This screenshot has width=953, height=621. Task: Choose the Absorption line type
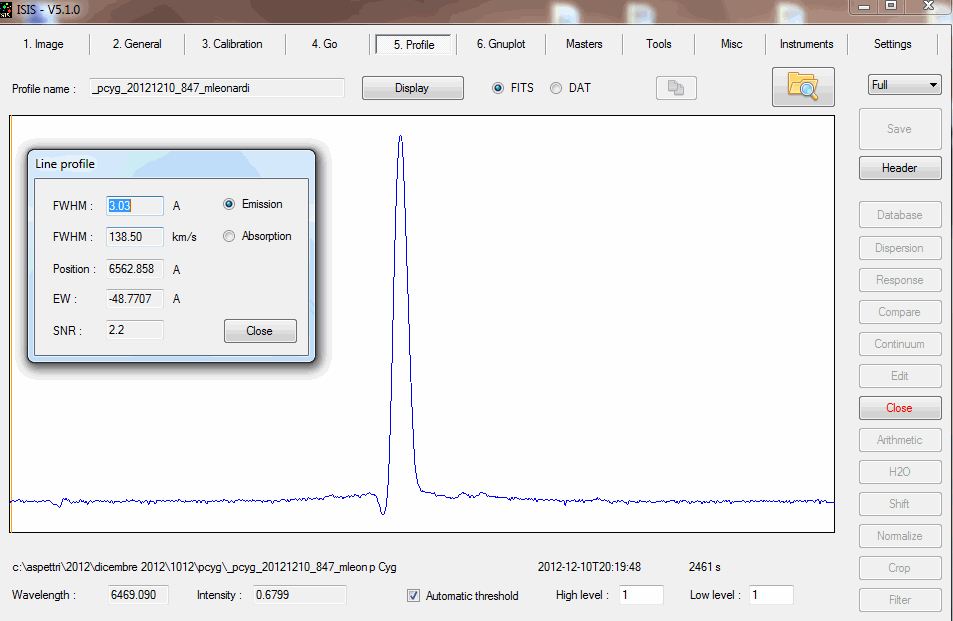pyautogui.click(x=229, y=237)
